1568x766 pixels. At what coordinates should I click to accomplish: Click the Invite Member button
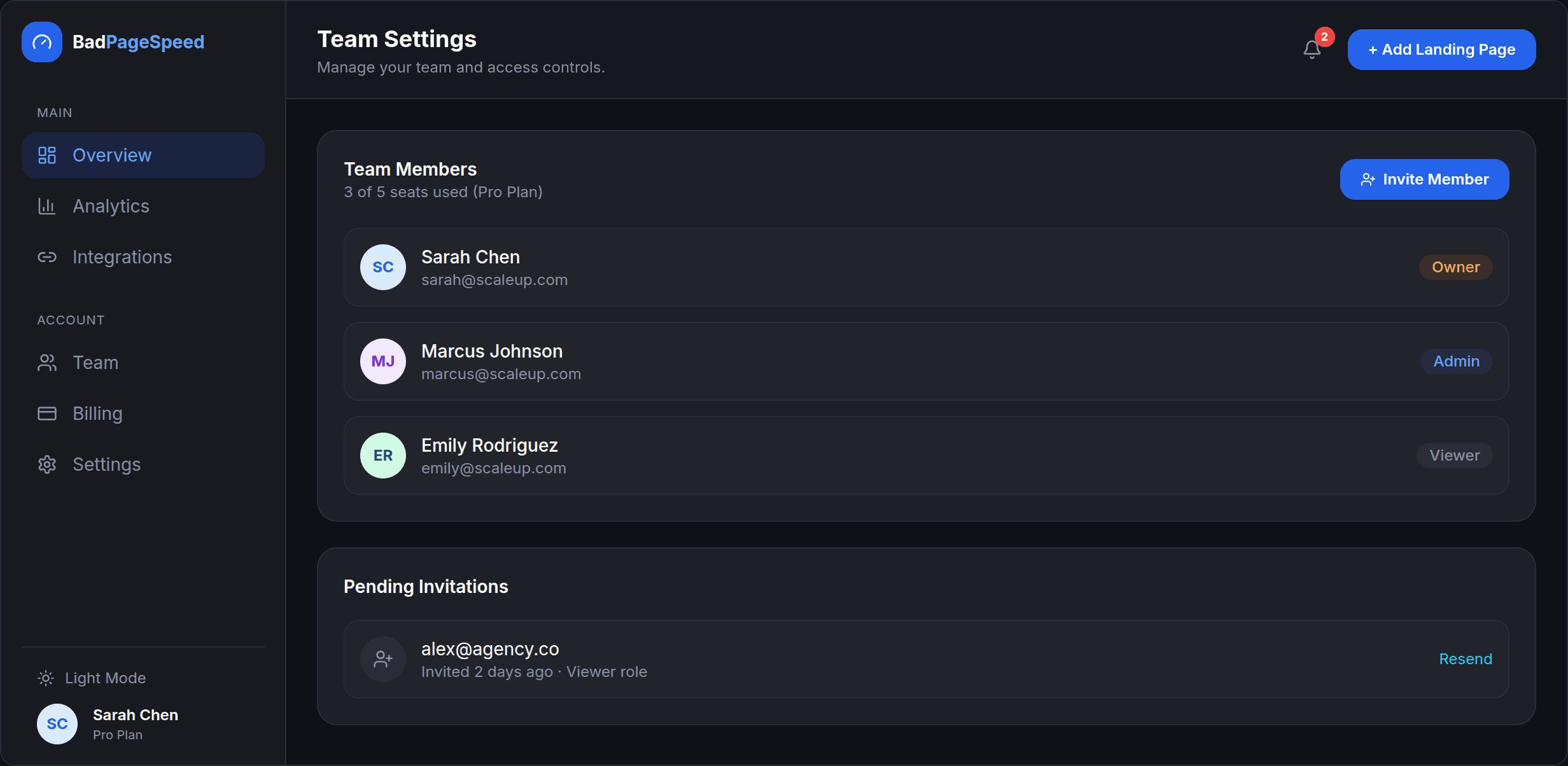(1424, 179)
